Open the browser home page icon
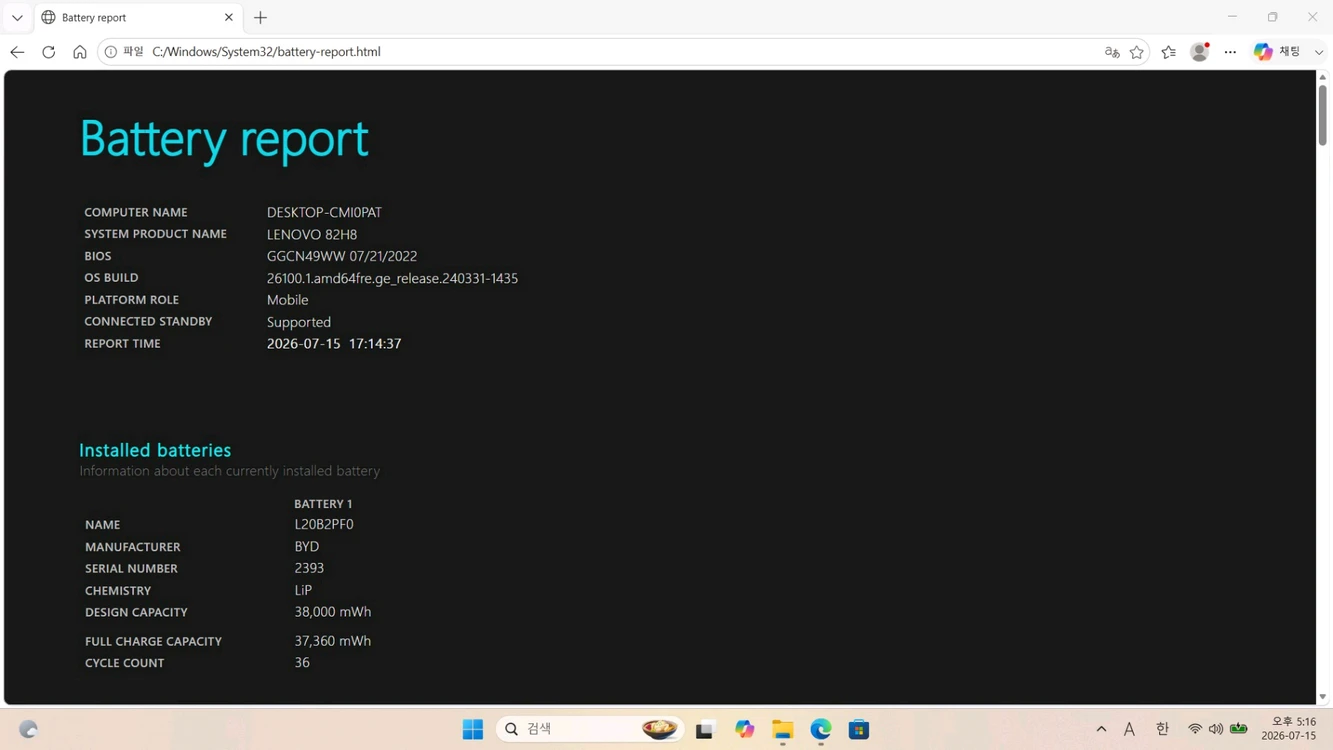 tap(80, 52)
